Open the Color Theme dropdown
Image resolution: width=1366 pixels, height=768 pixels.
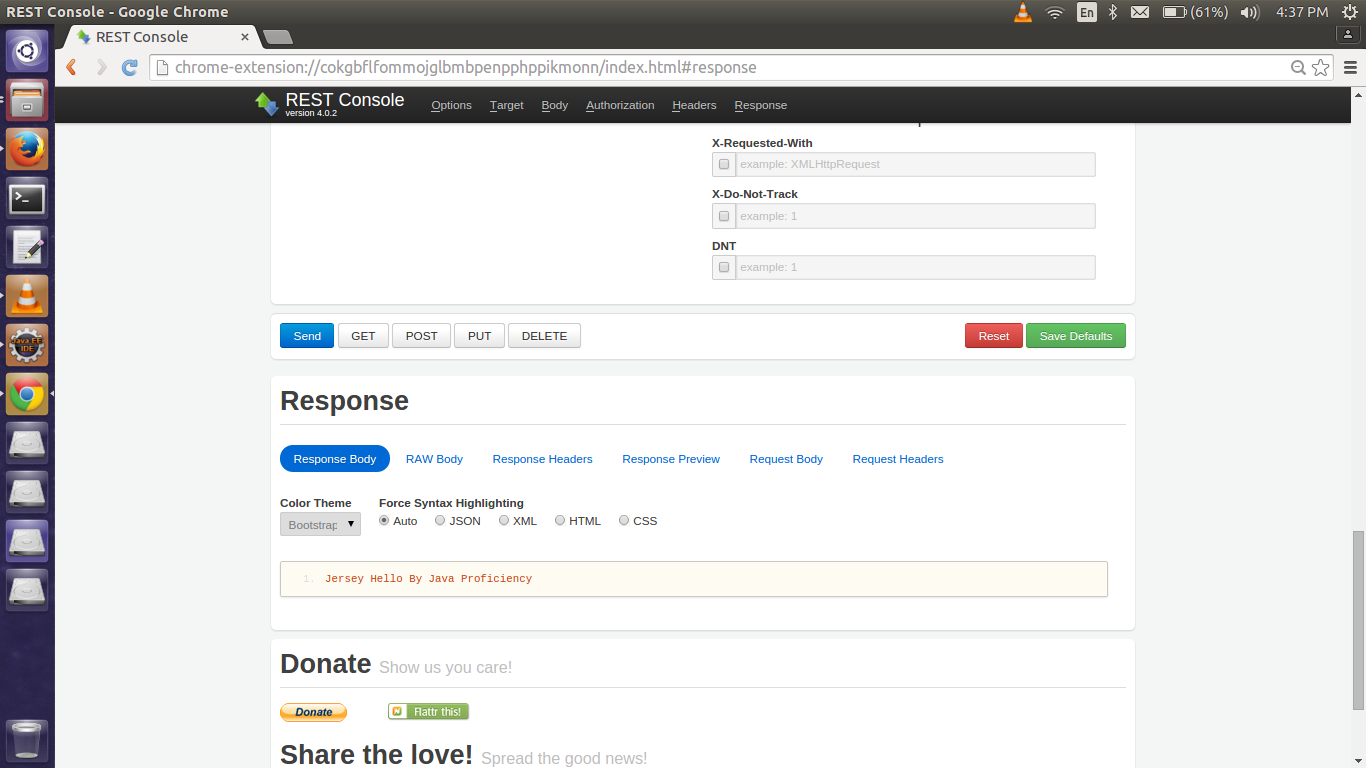319,523
